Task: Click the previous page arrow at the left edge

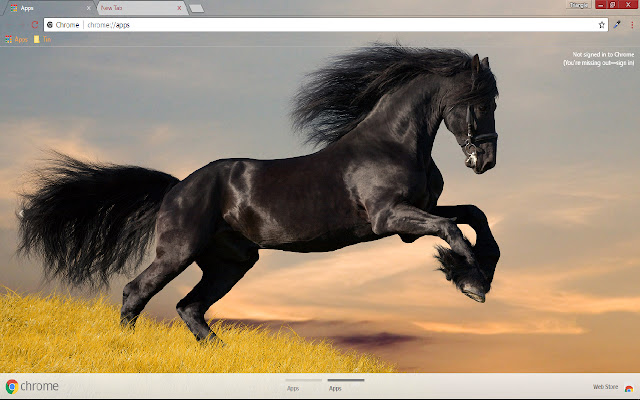Action: [x=21, y=213]
